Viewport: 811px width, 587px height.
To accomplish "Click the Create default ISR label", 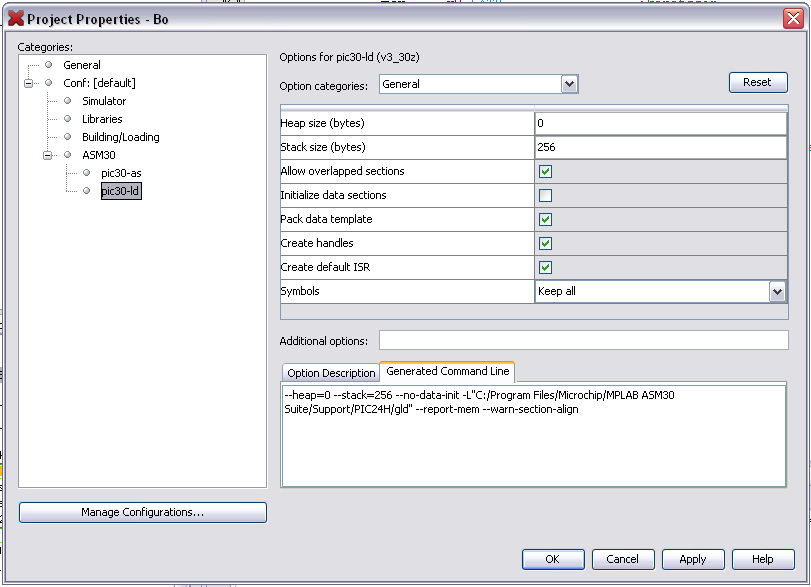I will coord(325,267).
